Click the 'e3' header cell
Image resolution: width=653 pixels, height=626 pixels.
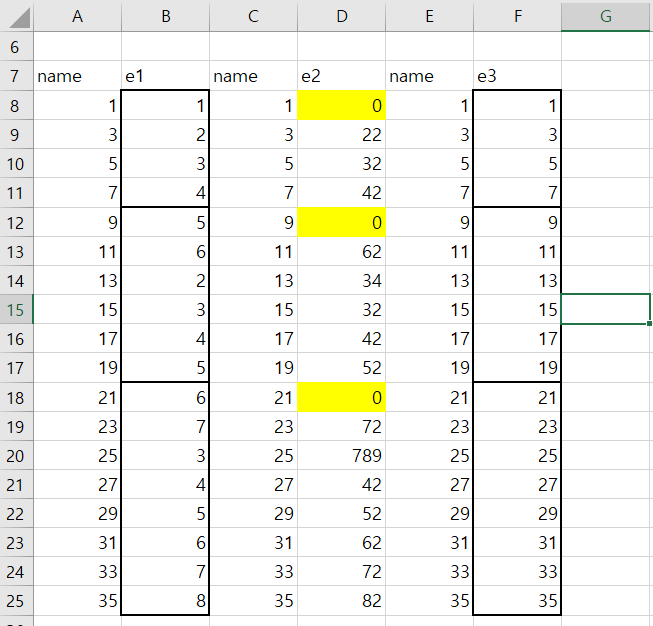point(517,76)
